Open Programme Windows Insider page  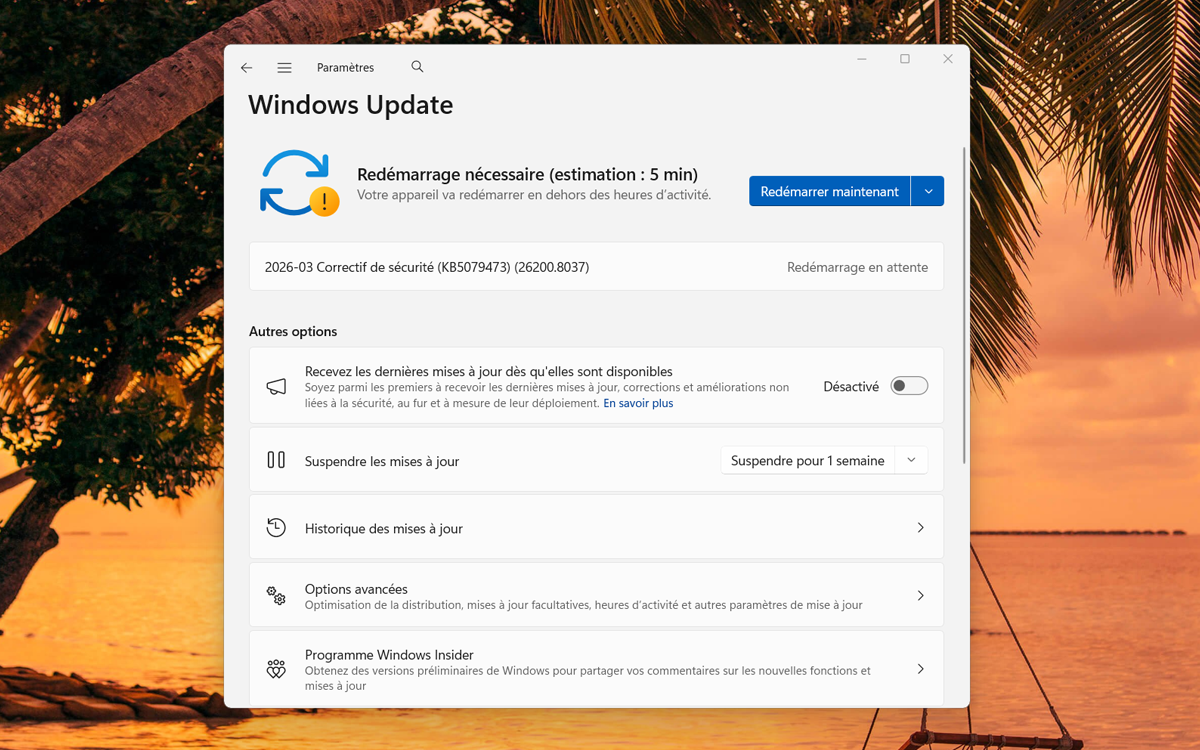(x=596, y=668)
